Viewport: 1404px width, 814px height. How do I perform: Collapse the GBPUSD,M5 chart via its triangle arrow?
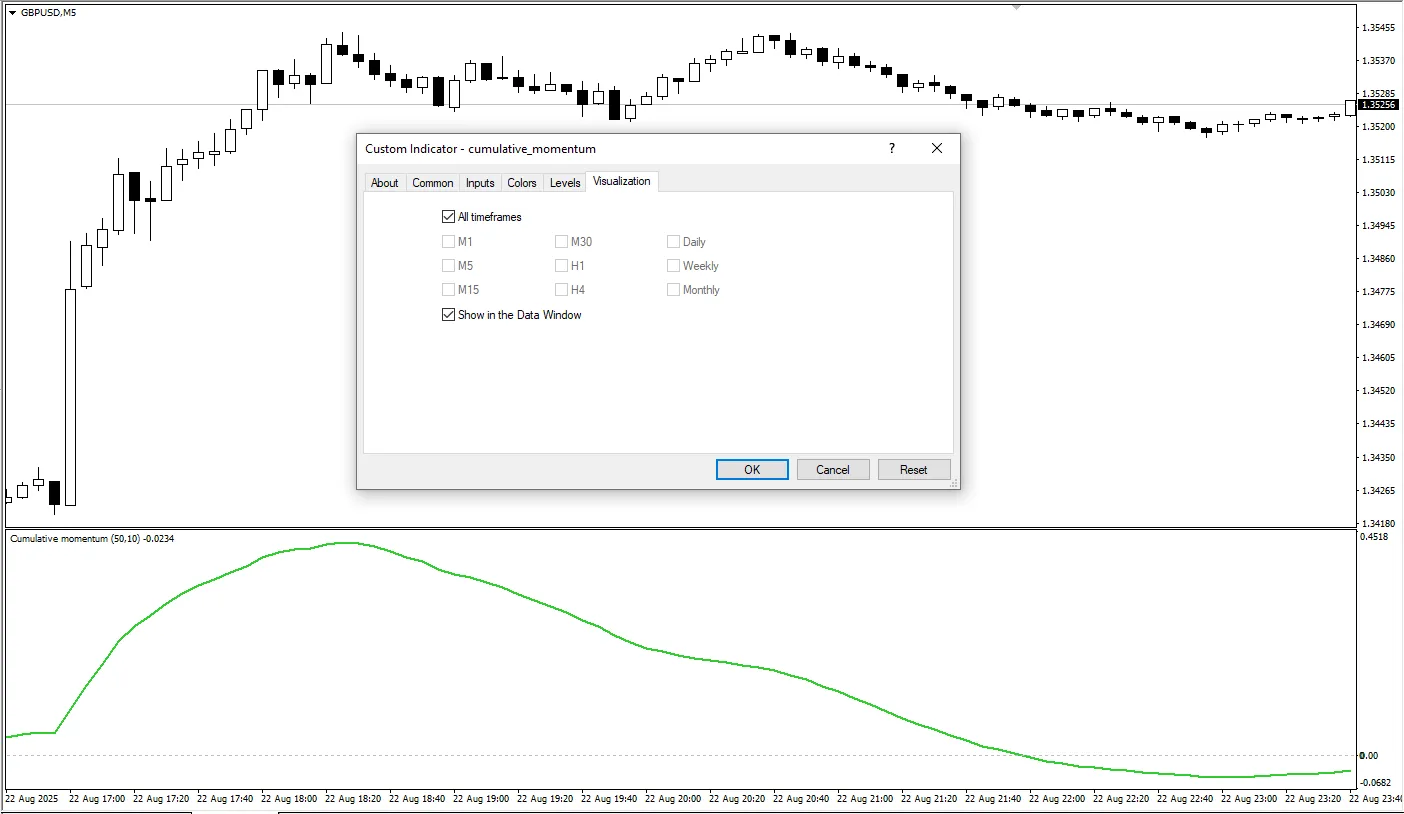tap(10, 13)
